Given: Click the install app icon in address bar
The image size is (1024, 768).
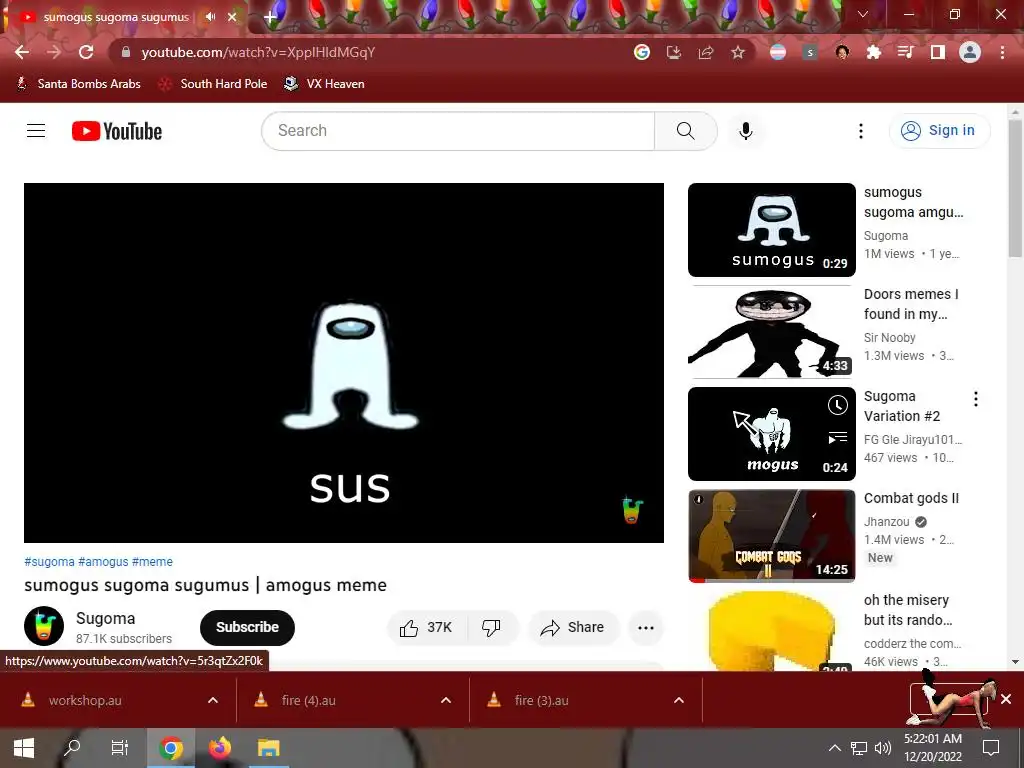Looking at the screenshot, I should [673, 52].
